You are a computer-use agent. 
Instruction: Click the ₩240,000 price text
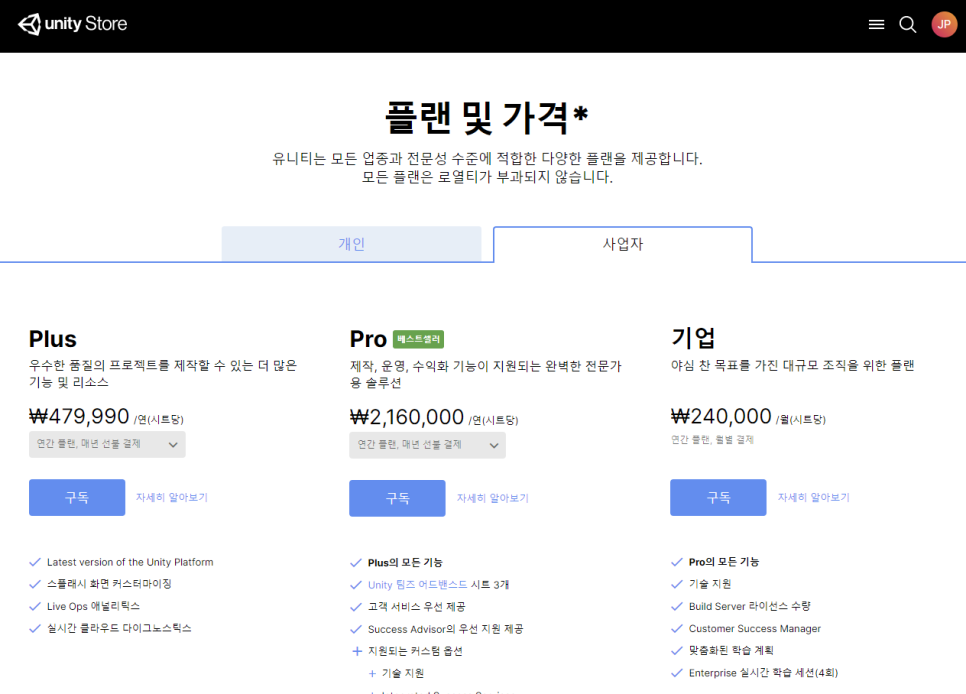[x=721, y=417]
